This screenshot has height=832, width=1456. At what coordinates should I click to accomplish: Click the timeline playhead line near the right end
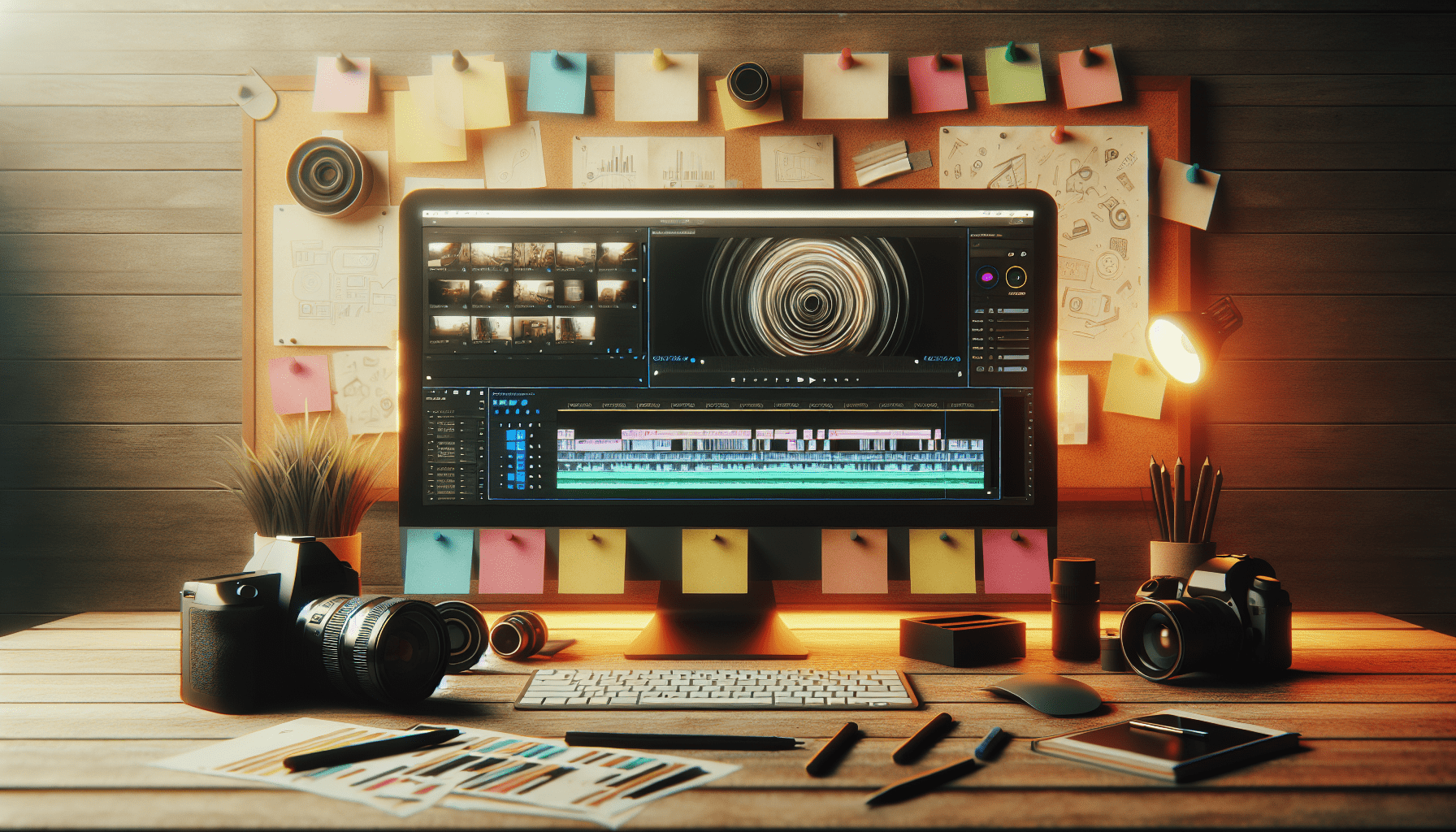(x=945, y=453)
